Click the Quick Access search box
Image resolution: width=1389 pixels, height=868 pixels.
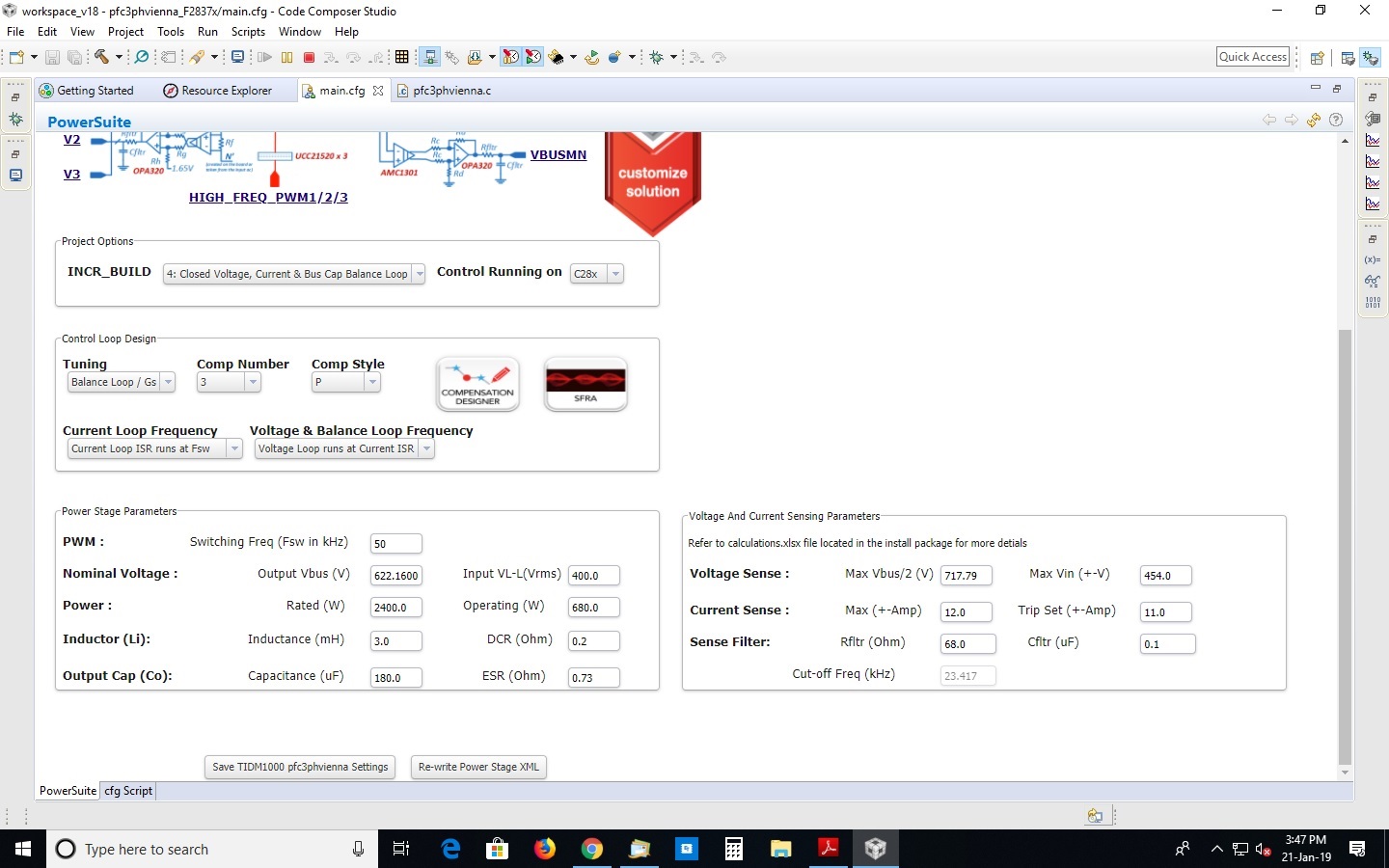1253,57
